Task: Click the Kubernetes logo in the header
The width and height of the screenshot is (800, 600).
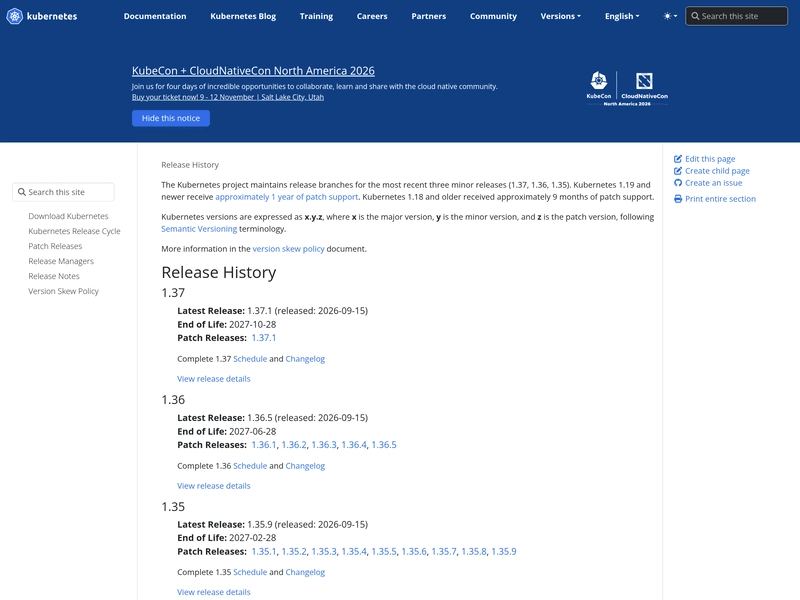Action: pyautogui.click(x=42, y=16)
